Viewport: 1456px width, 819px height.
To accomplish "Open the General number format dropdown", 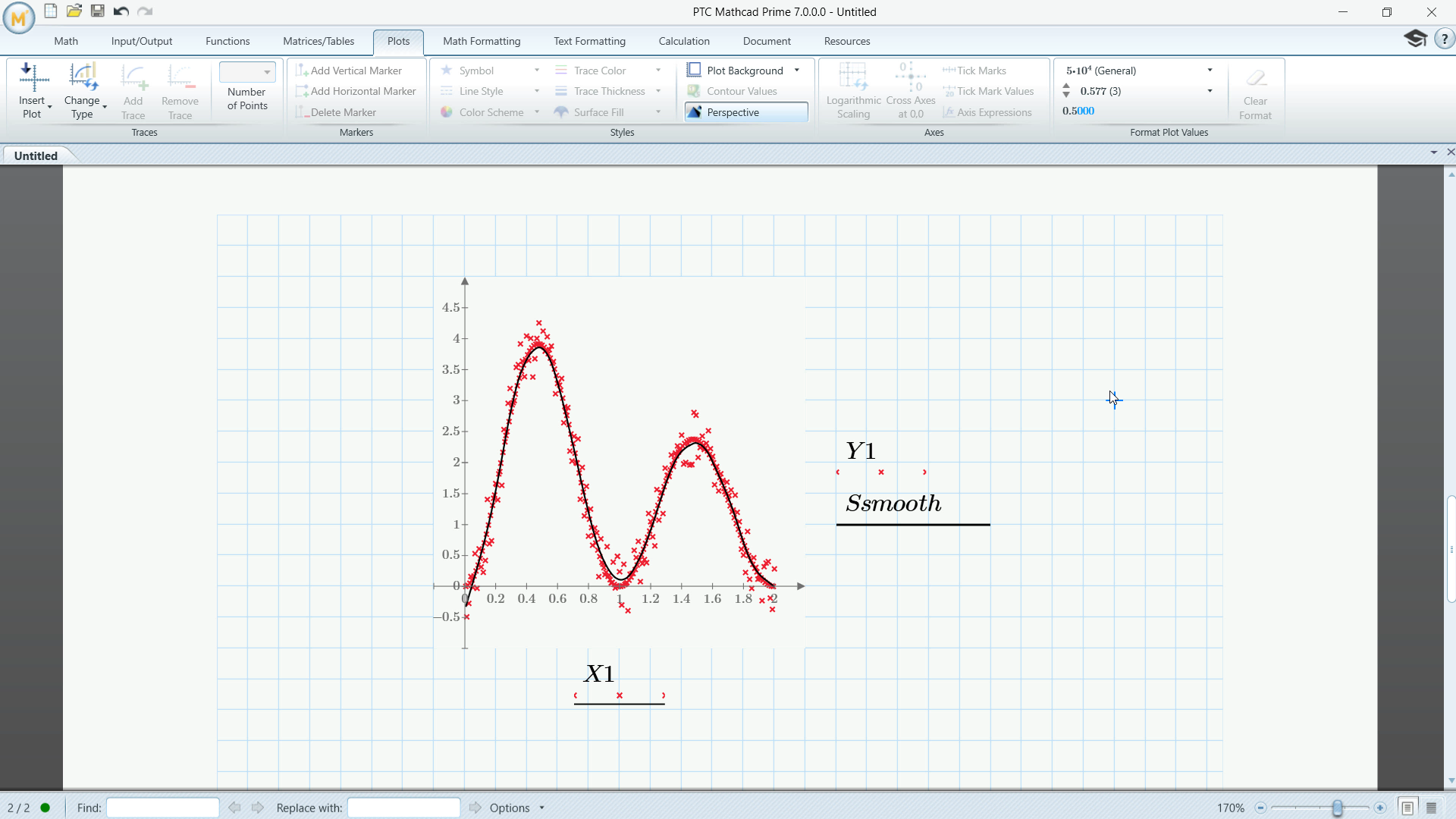I will (1210, 70).
